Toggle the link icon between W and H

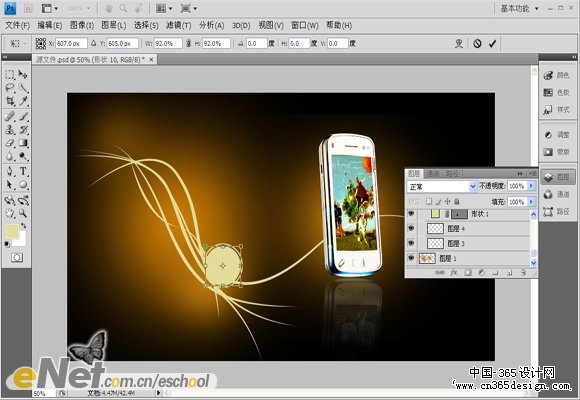[x=188, y=44]
